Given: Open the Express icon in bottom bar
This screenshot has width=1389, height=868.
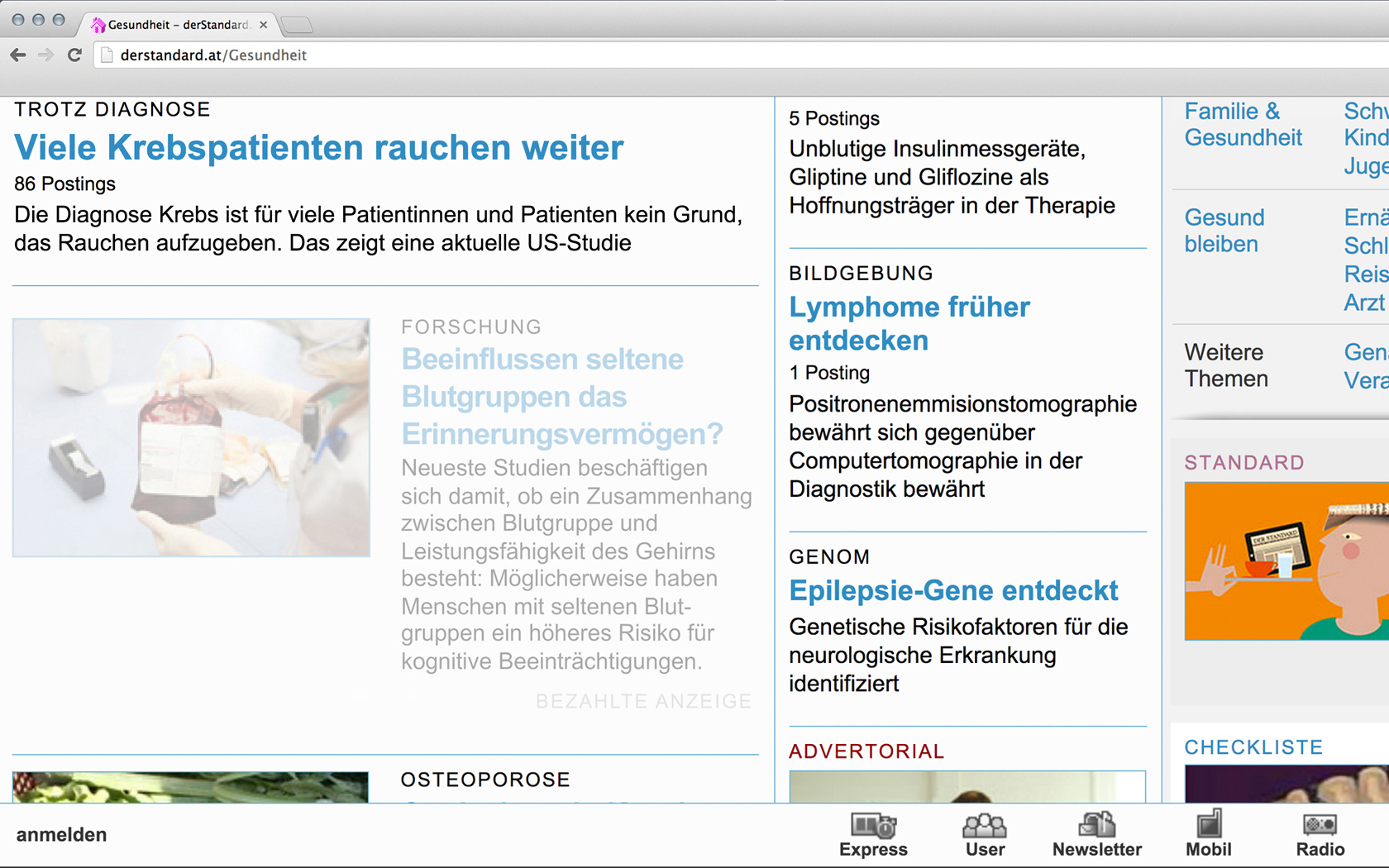Looking at the screenshot, I should coord(873,833).
